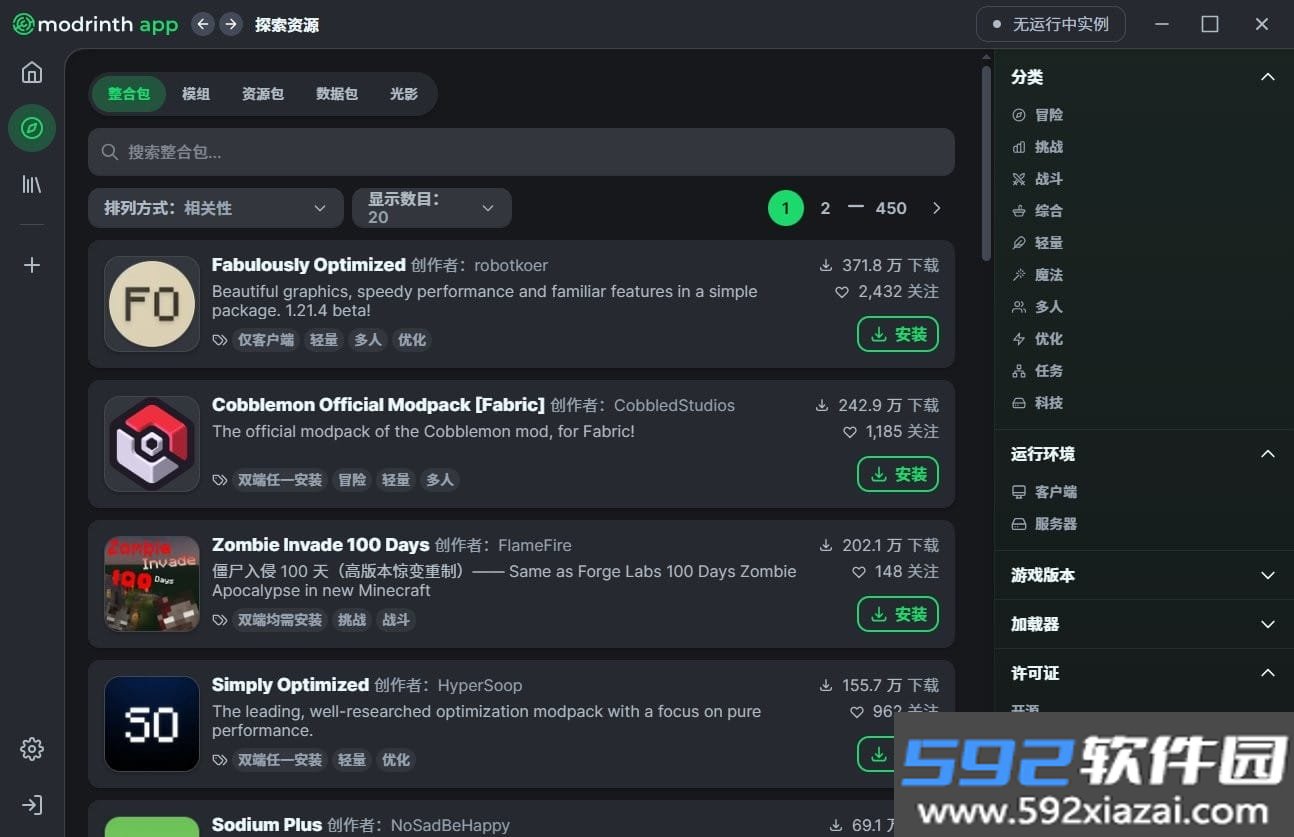Click Cobblemon modpack icon

[152, 444]
